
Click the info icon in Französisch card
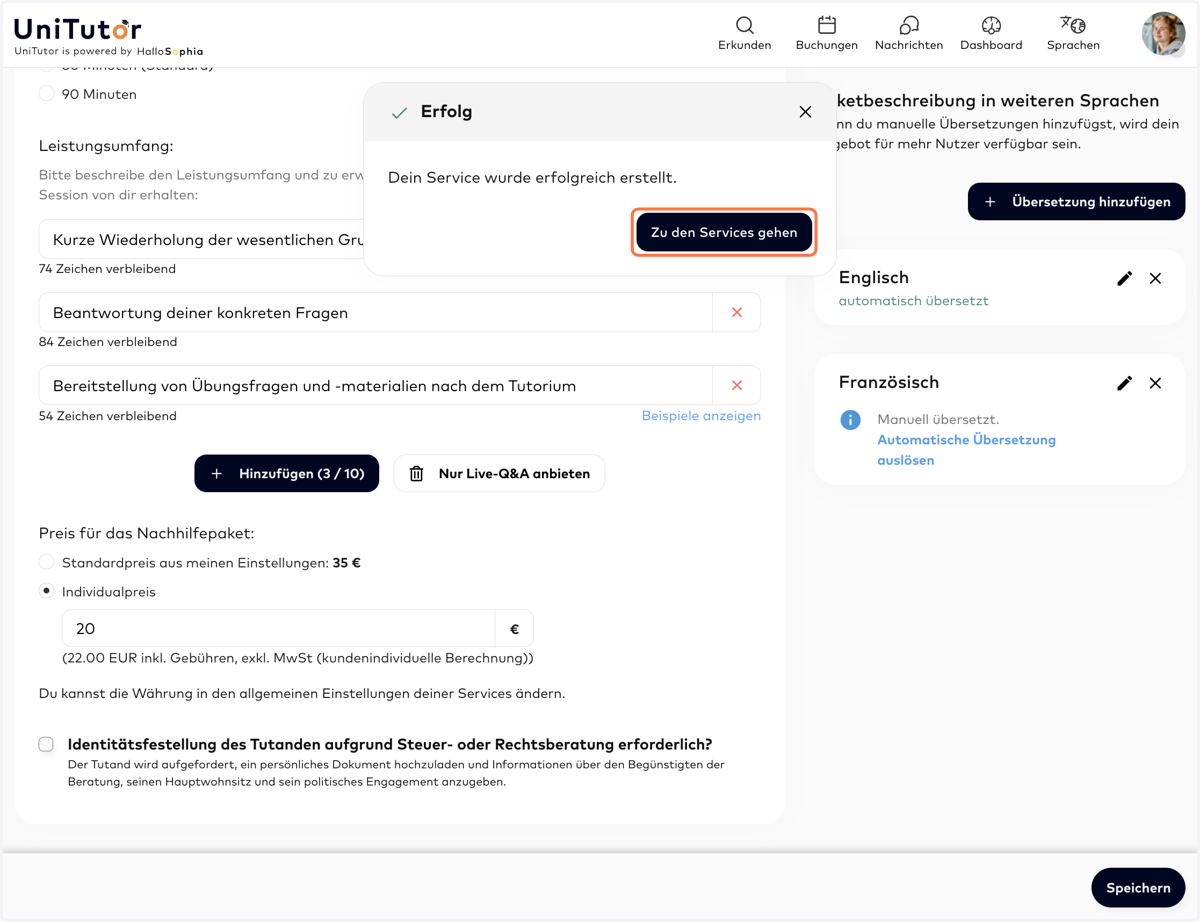(x=850, y=420)
